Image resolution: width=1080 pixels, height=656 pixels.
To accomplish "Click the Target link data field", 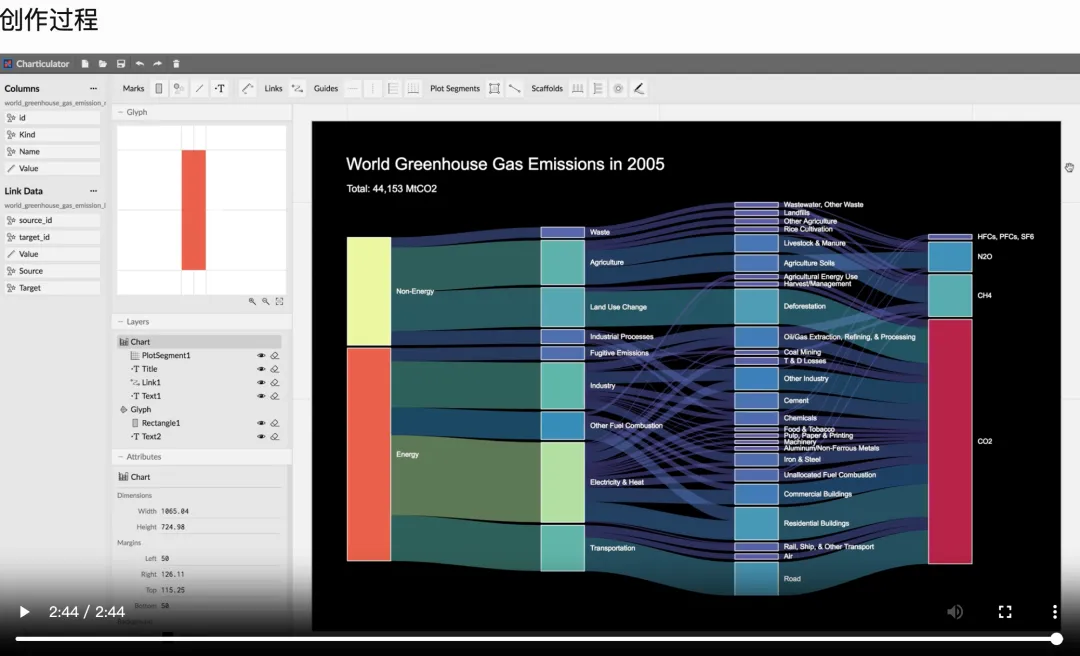I will click(x=52, y=288).
